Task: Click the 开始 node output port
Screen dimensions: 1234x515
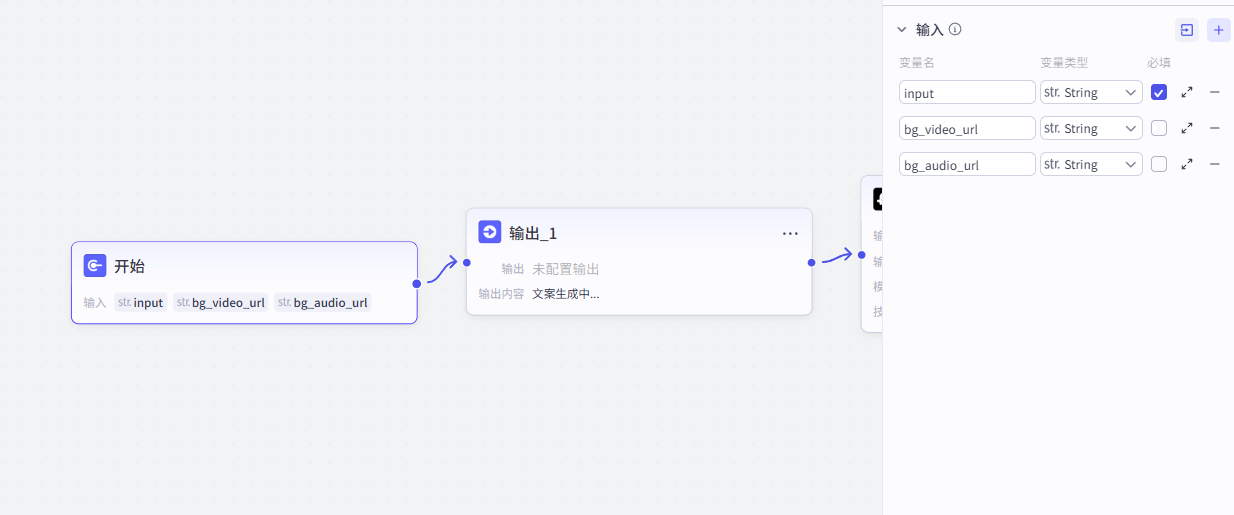Action: point(417,283)
